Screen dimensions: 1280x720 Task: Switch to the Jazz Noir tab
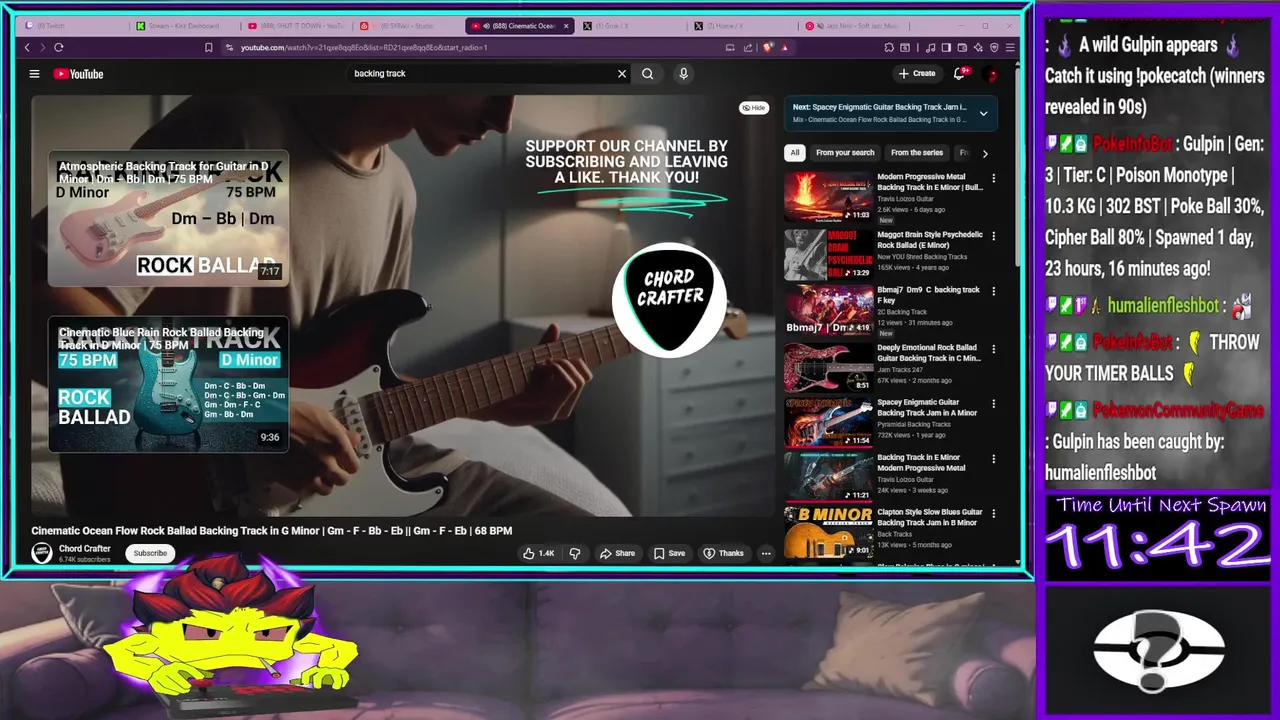[x=857, y=26]
